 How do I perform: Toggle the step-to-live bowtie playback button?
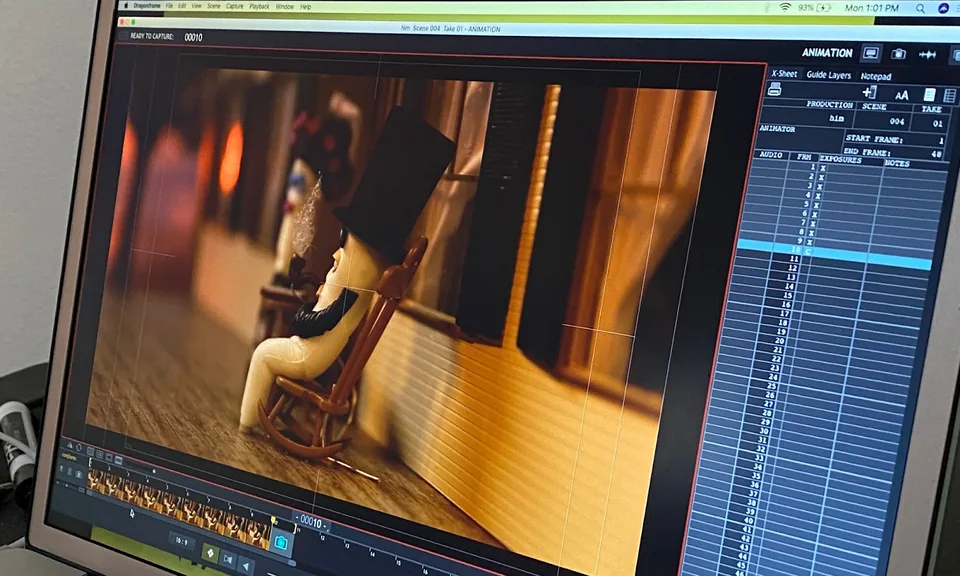(x=228, y=559)
